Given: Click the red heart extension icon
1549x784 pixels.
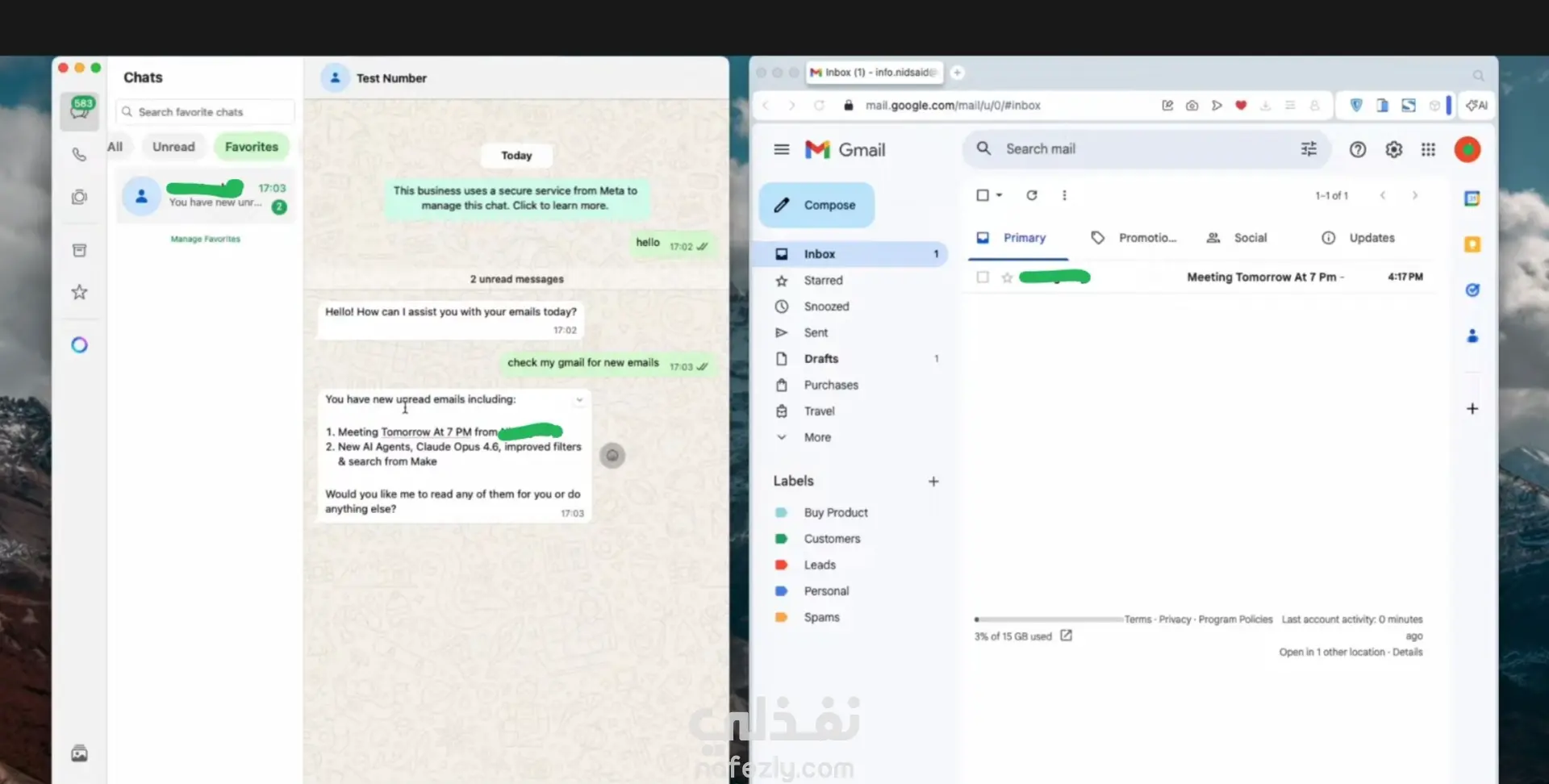Looking at the screenshot, I should click(1241, 106).
